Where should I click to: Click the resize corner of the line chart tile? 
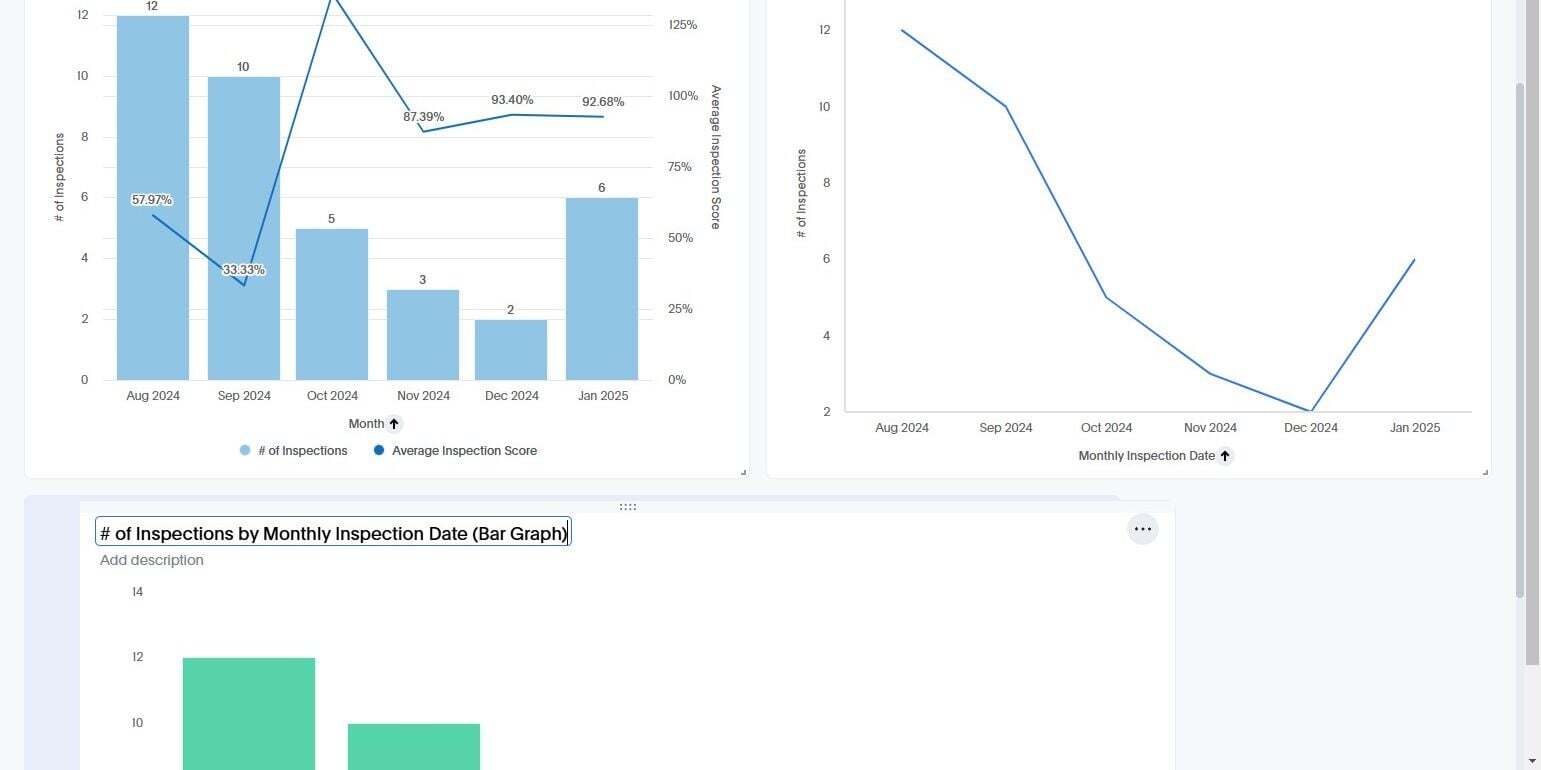tap(1485, 472)
